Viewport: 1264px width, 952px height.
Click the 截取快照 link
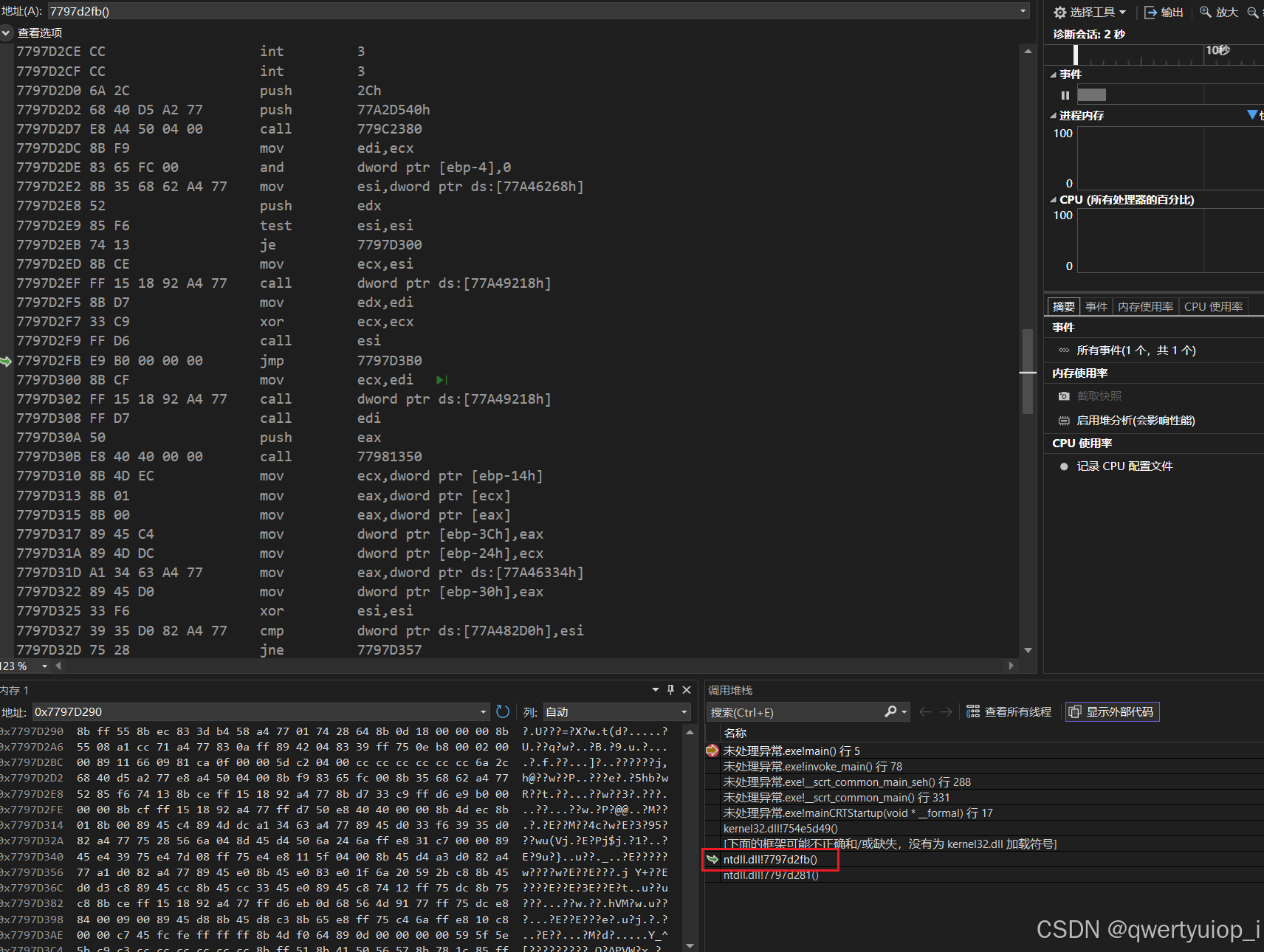tap(1099, 396)
